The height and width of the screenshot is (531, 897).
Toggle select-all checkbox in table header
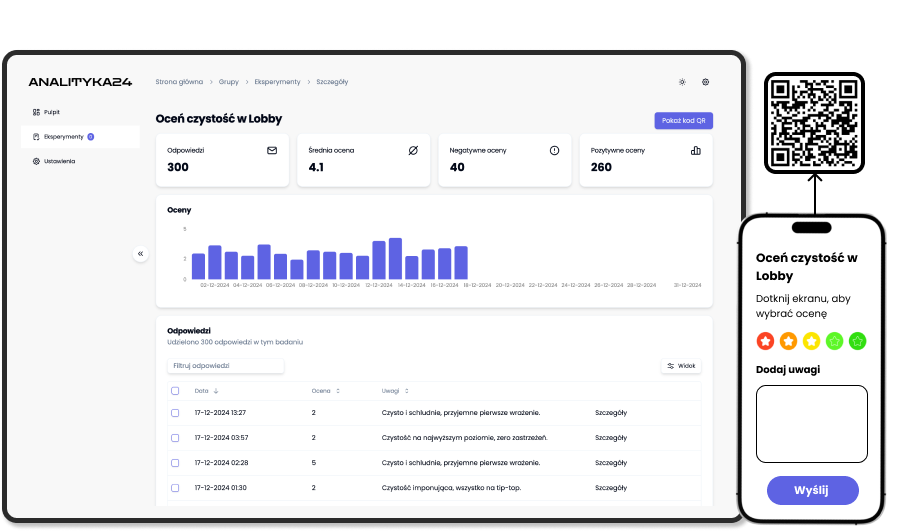pyautogui.click(x=175, y=391)
